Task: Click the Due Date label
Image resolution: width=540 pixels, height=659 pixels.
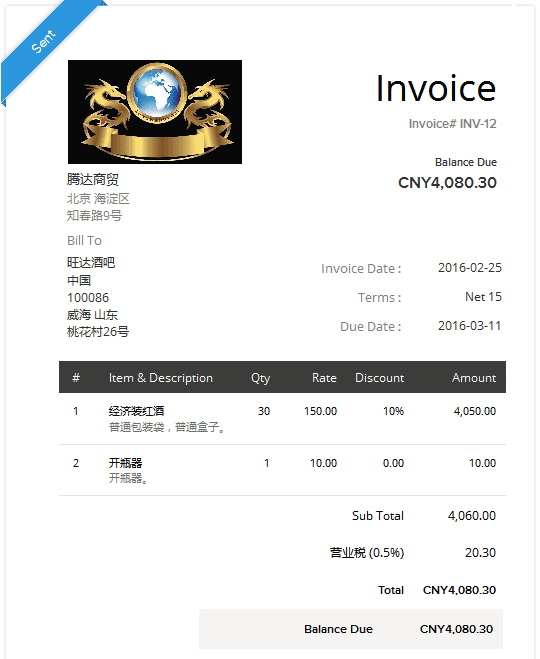Action: click(370, 327)
